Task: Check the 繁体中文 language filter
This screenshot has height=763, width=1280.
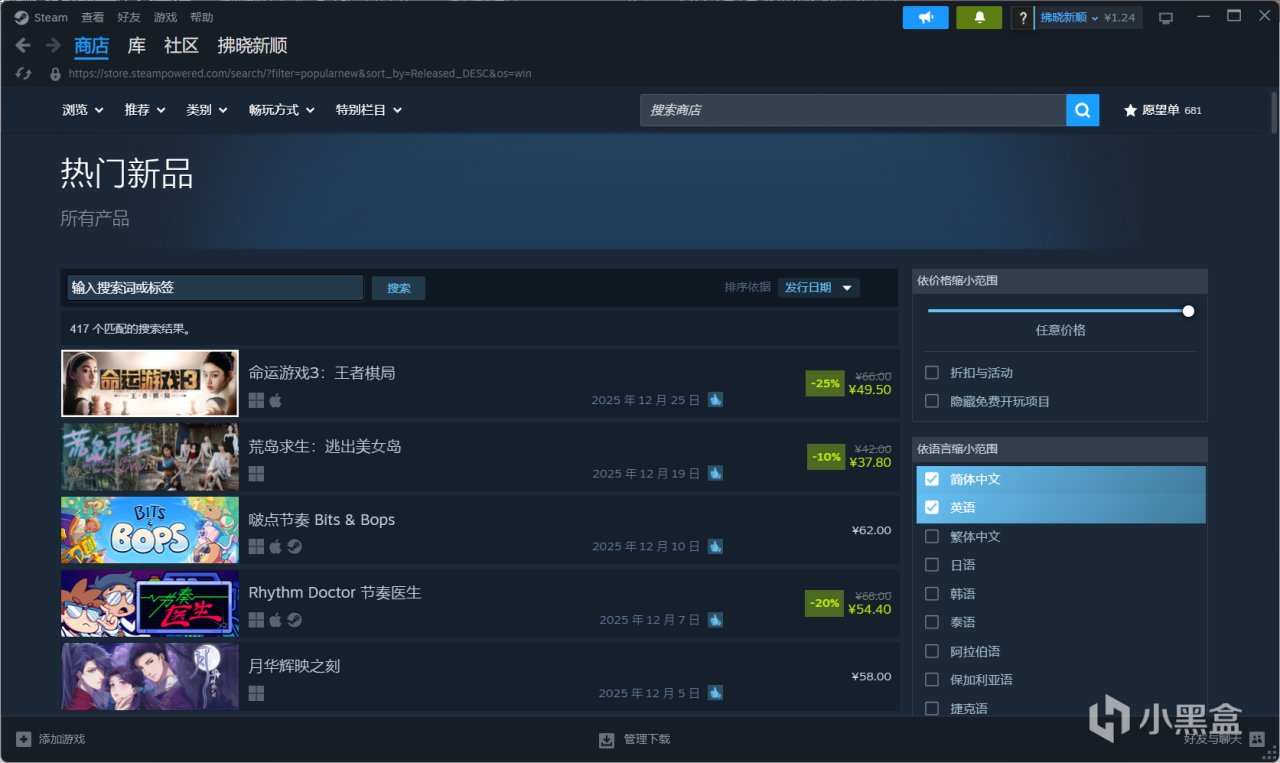Action: (932, 536)
